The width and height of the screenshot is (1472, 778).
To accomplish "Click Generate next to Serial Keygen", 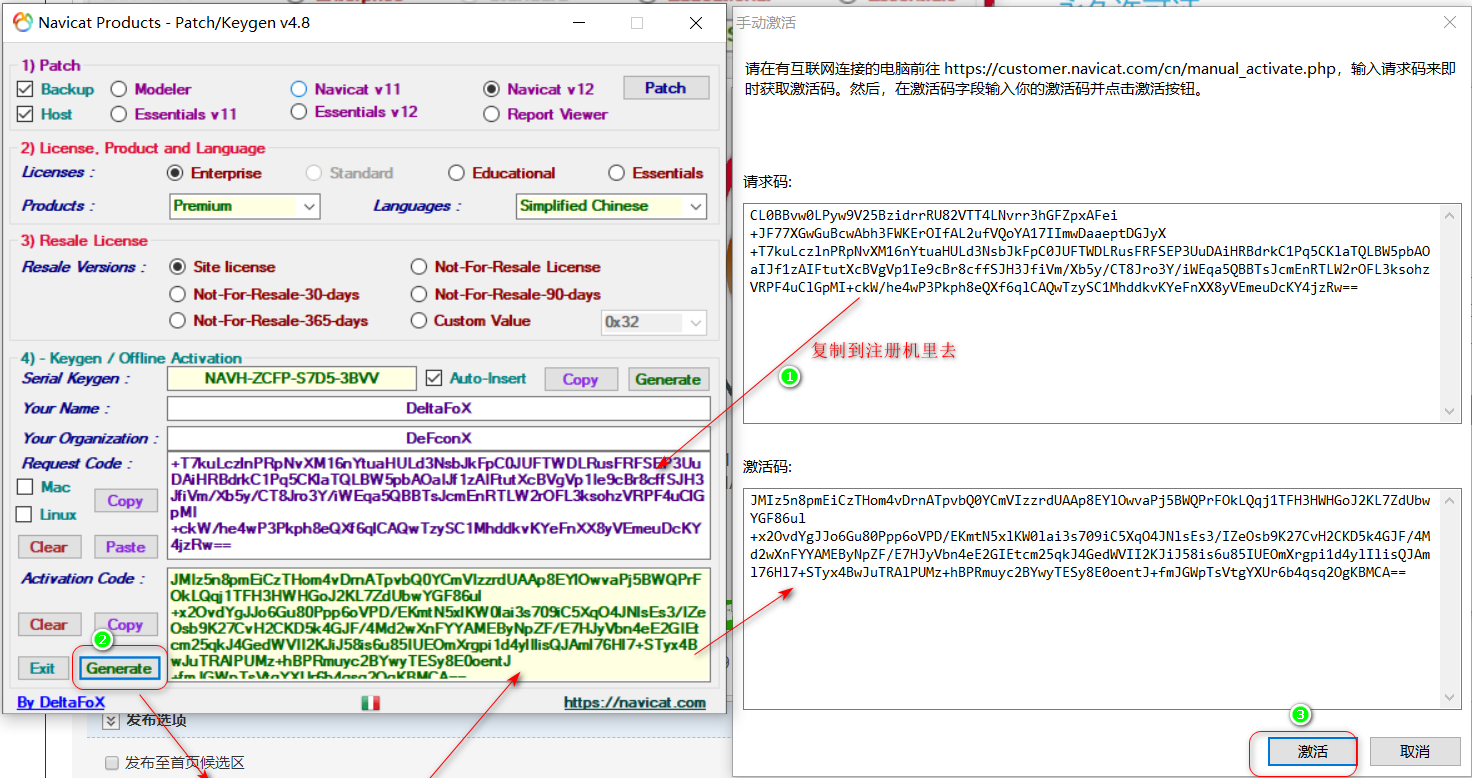I will click(x=668, y=379).
